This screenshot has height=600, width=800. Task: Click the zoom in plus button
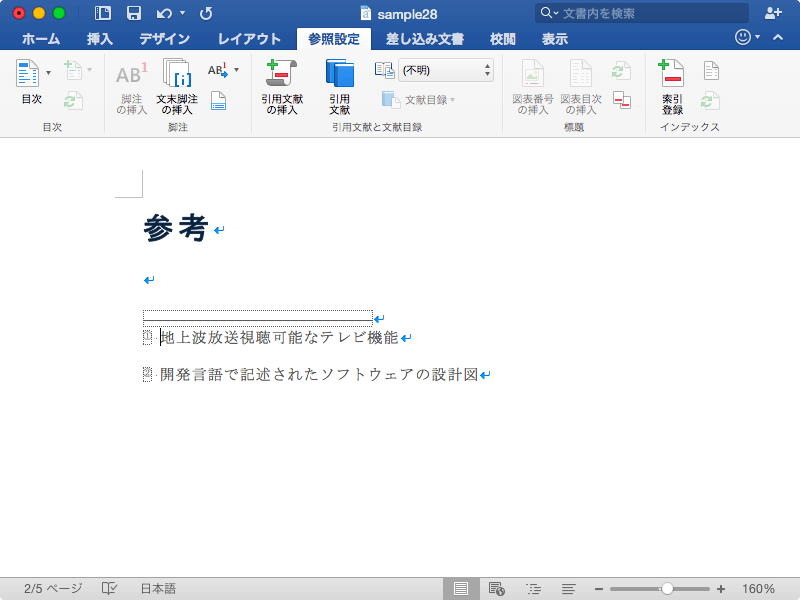pos(721,589)
